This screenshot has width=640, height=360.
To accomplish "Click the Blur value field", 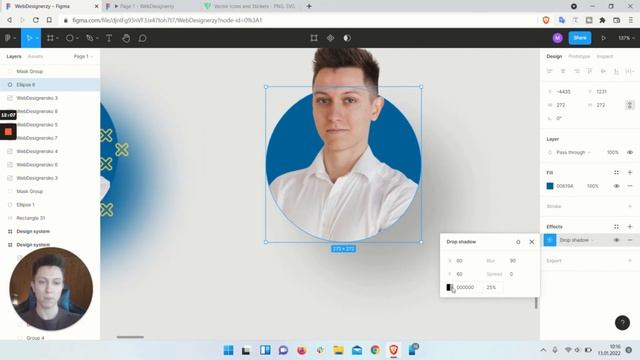I will click(513, 260).
